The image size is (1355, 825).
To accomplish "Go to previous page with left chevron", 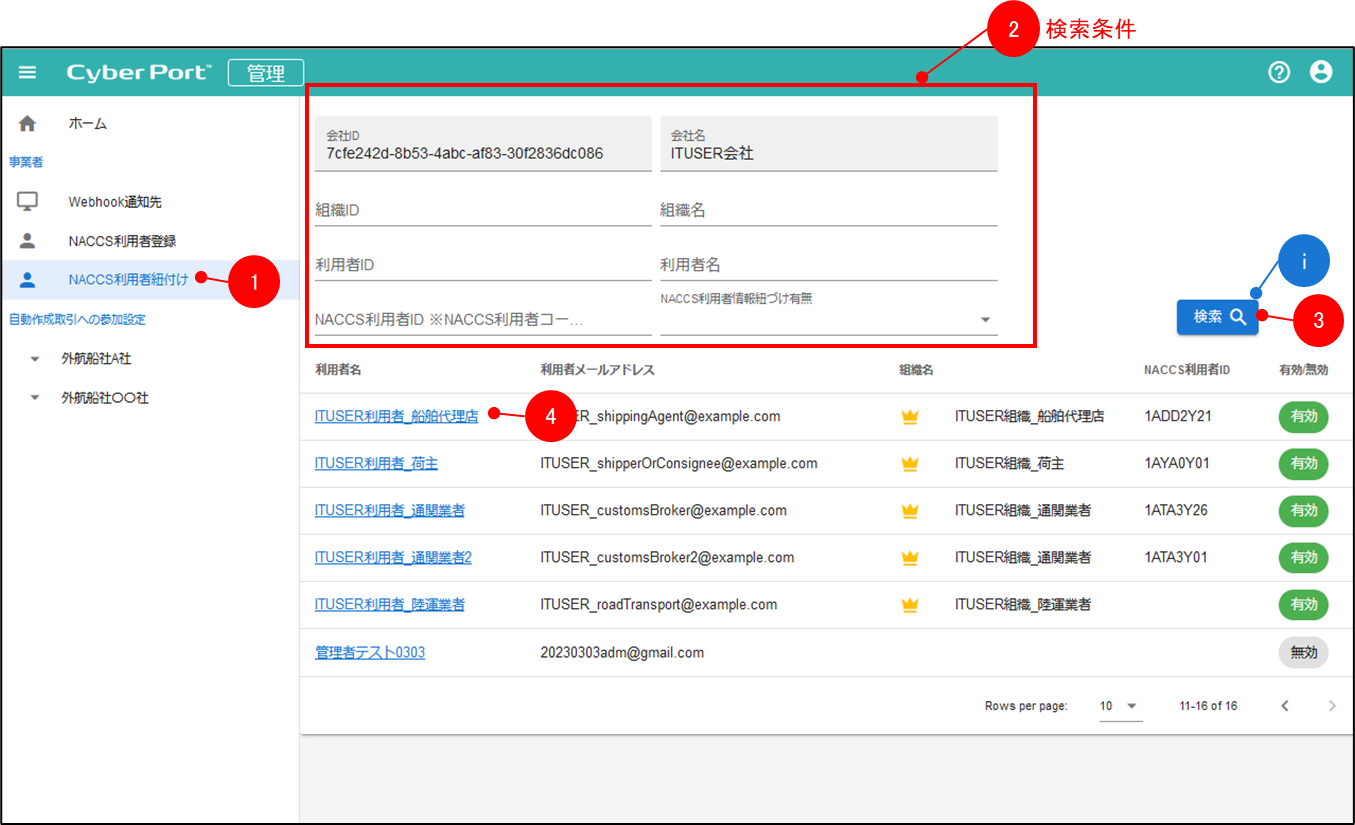I will point(1285,706).
